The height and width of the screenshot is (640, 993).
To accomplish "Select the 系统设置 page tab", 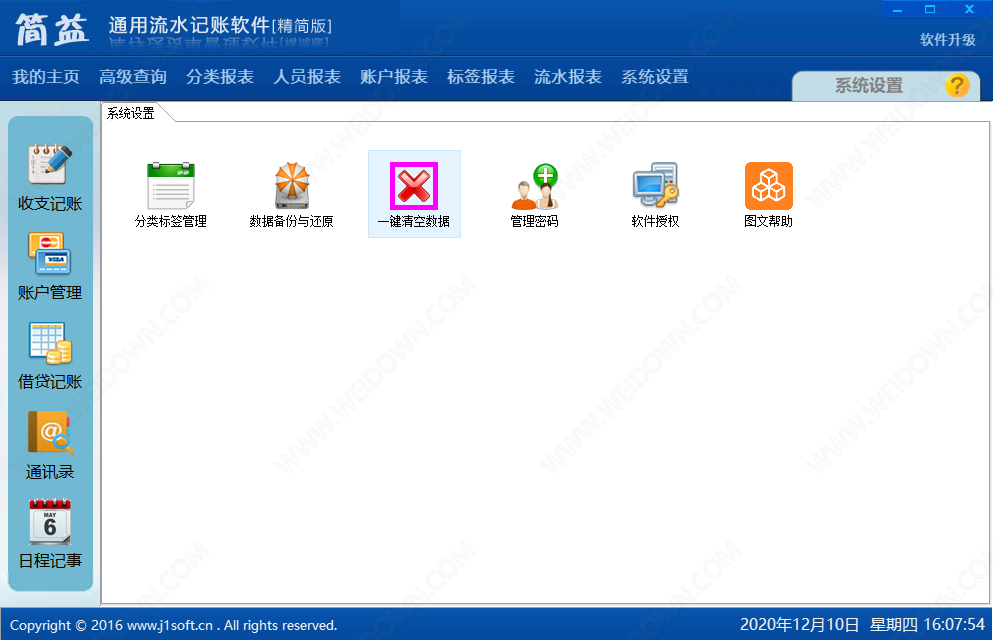I will click(131, 113).
